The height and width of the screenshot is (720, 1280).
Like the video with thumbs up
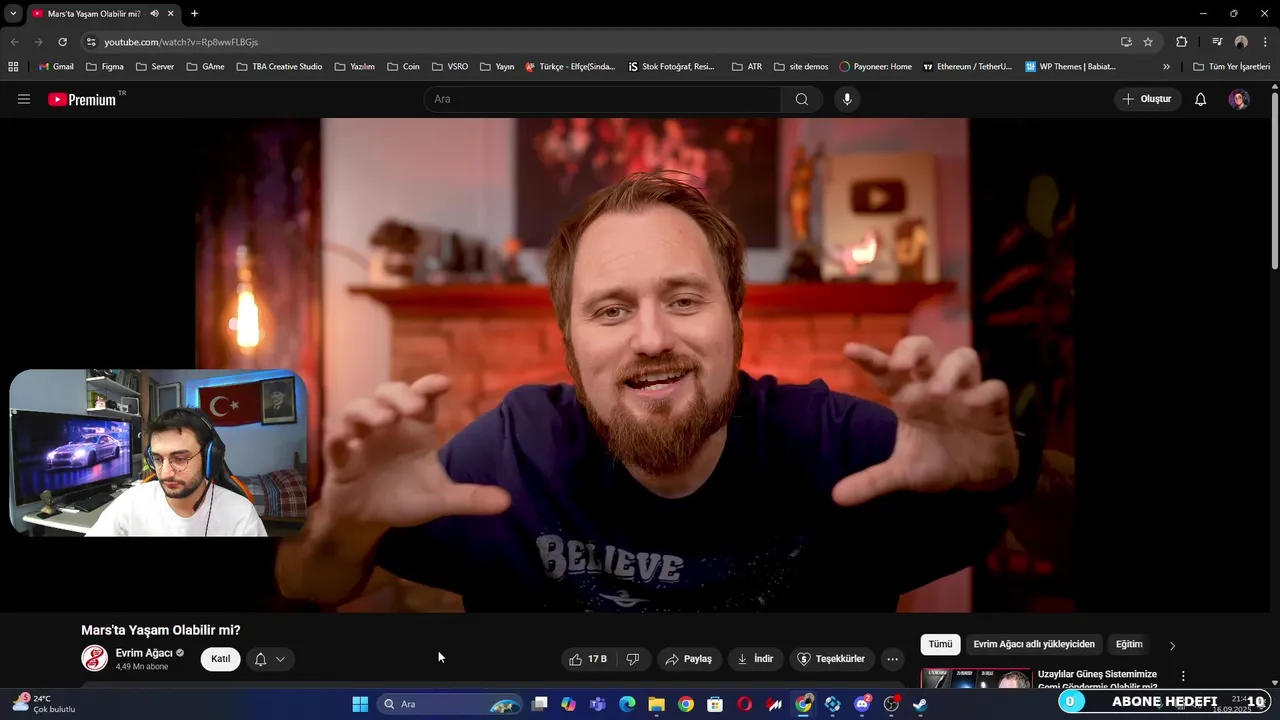click(x=588, y=659)
